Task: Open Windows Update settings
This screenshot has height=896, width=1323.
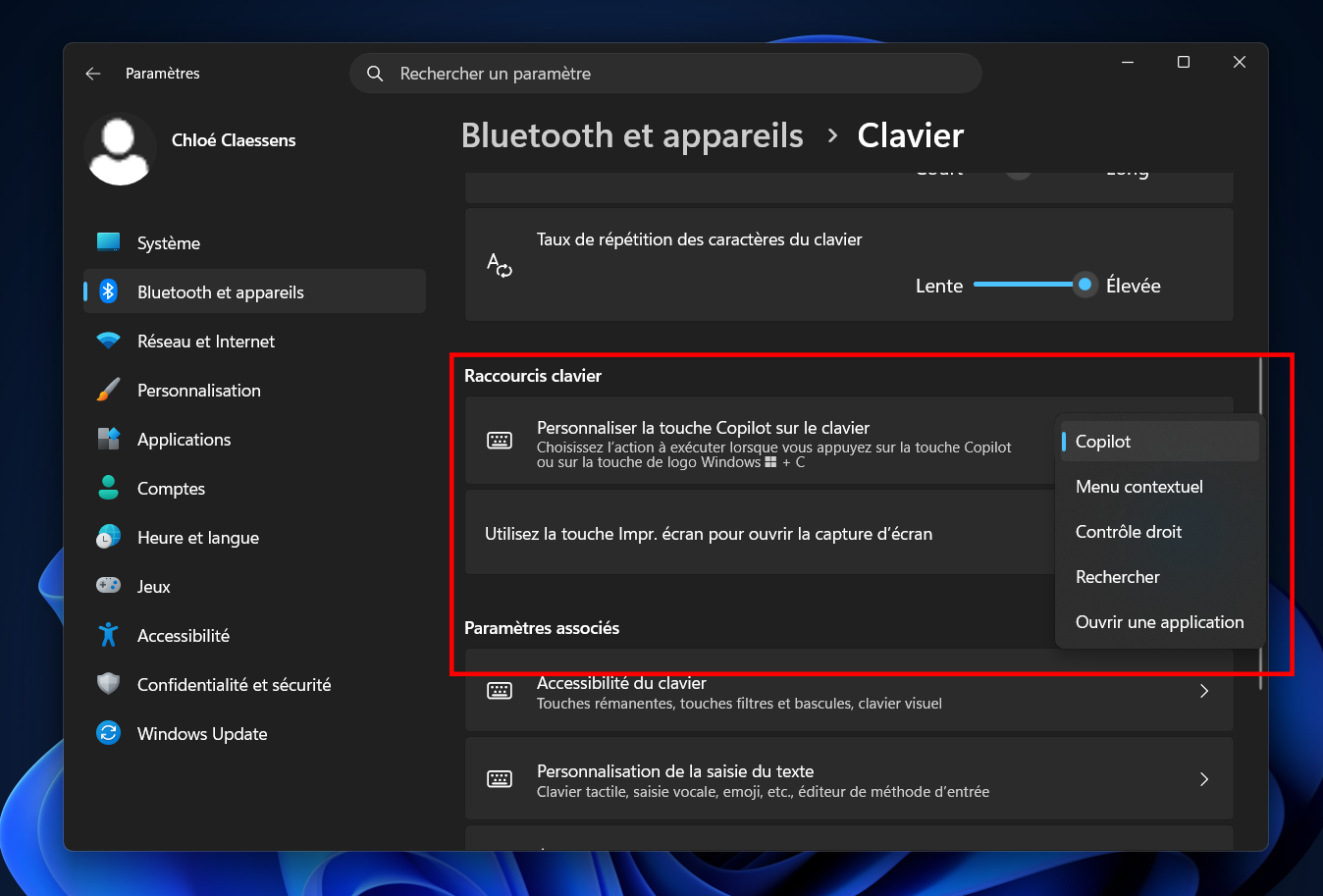Action: [255, 733]
